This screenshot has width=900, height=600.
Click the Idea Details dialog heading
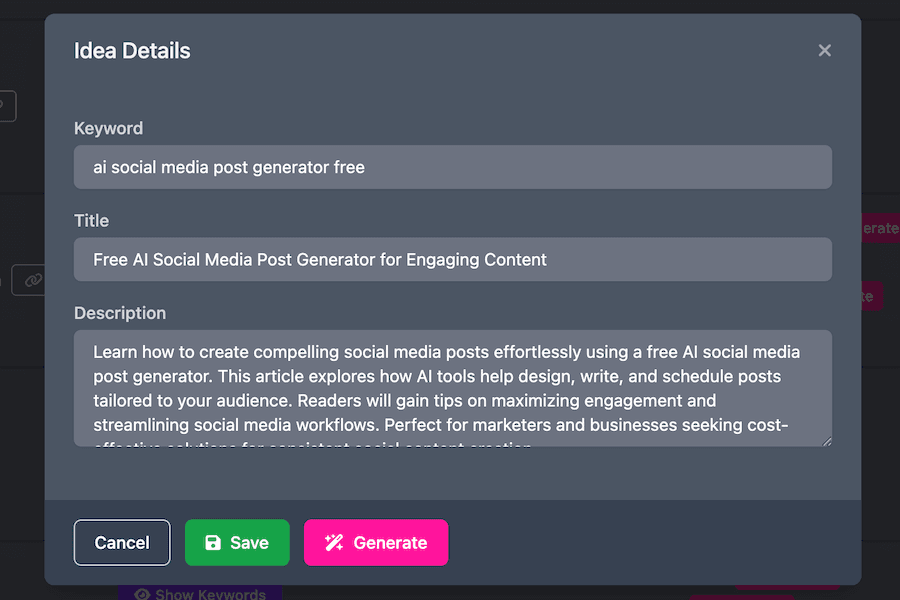132,51
